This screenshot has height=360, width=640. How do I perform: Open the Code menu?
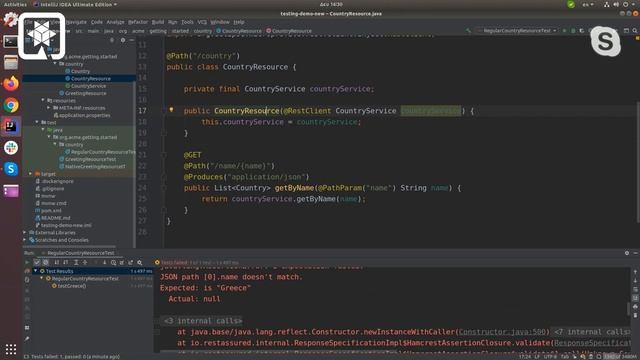pos(97,22)
